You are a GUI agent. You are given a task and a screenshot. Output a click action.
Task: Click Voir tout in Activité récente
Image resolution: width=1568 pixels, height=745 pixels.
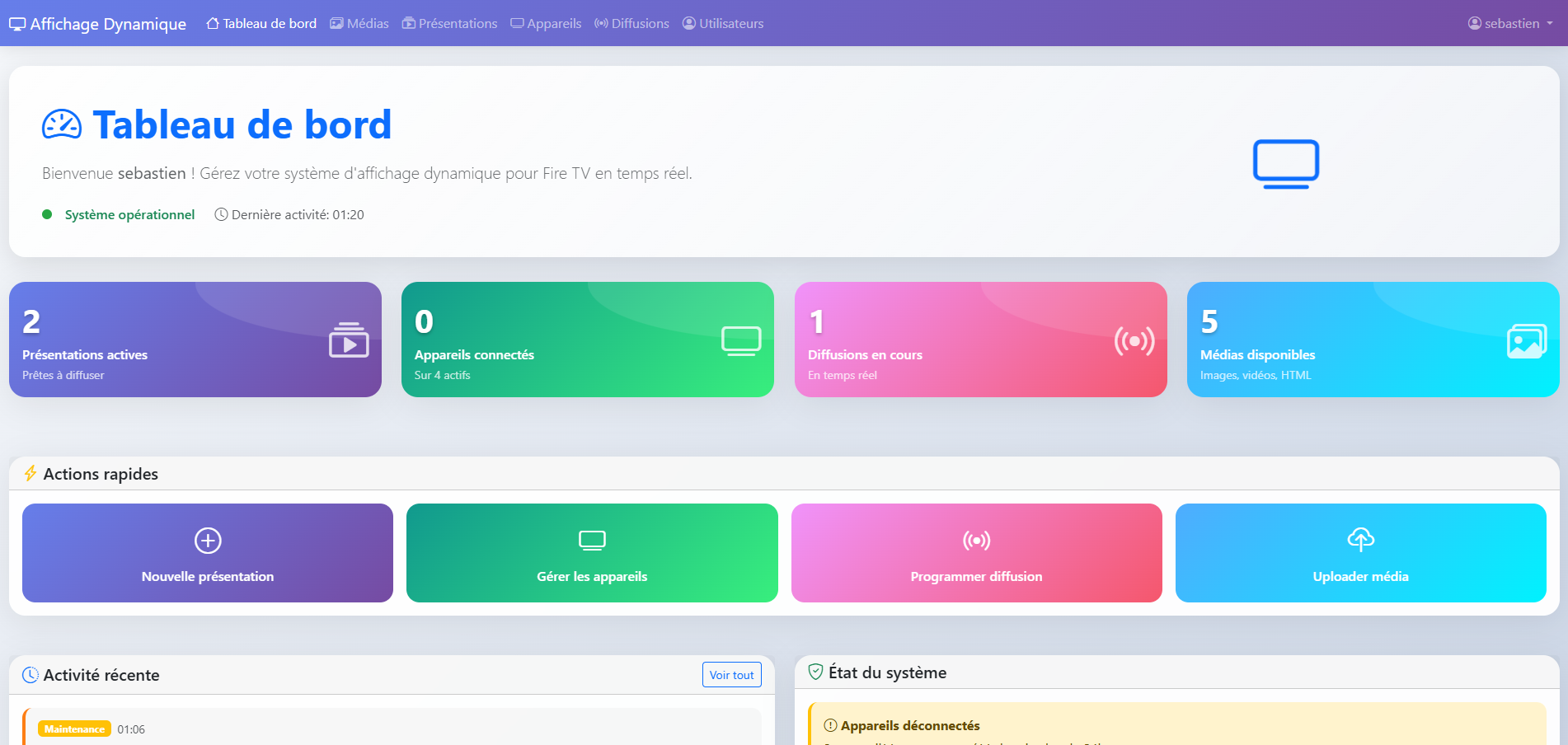[x=731, y=674]
